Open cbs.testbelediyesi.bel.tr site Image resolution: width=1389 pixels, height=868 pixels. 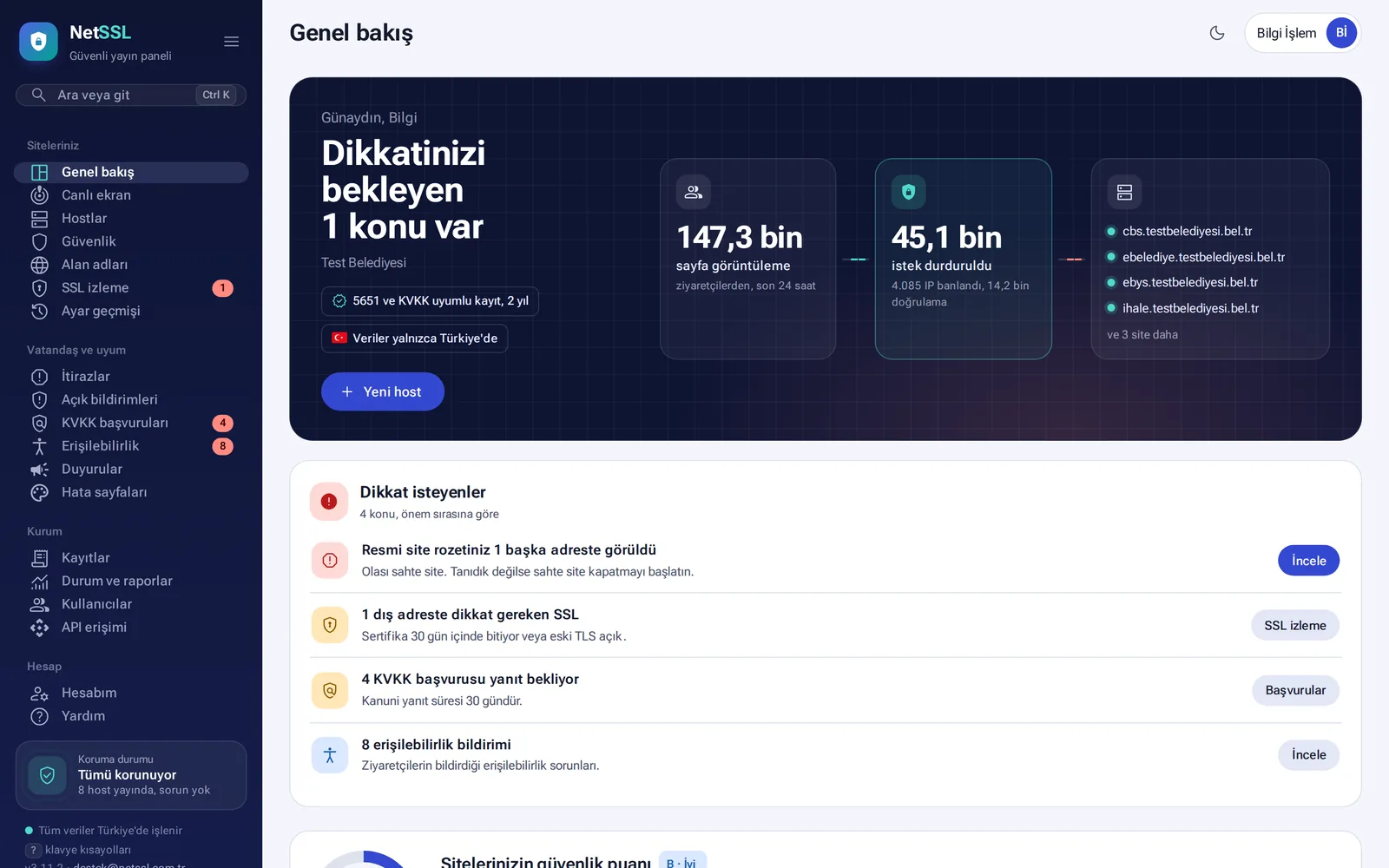[x=1187, y=231]
